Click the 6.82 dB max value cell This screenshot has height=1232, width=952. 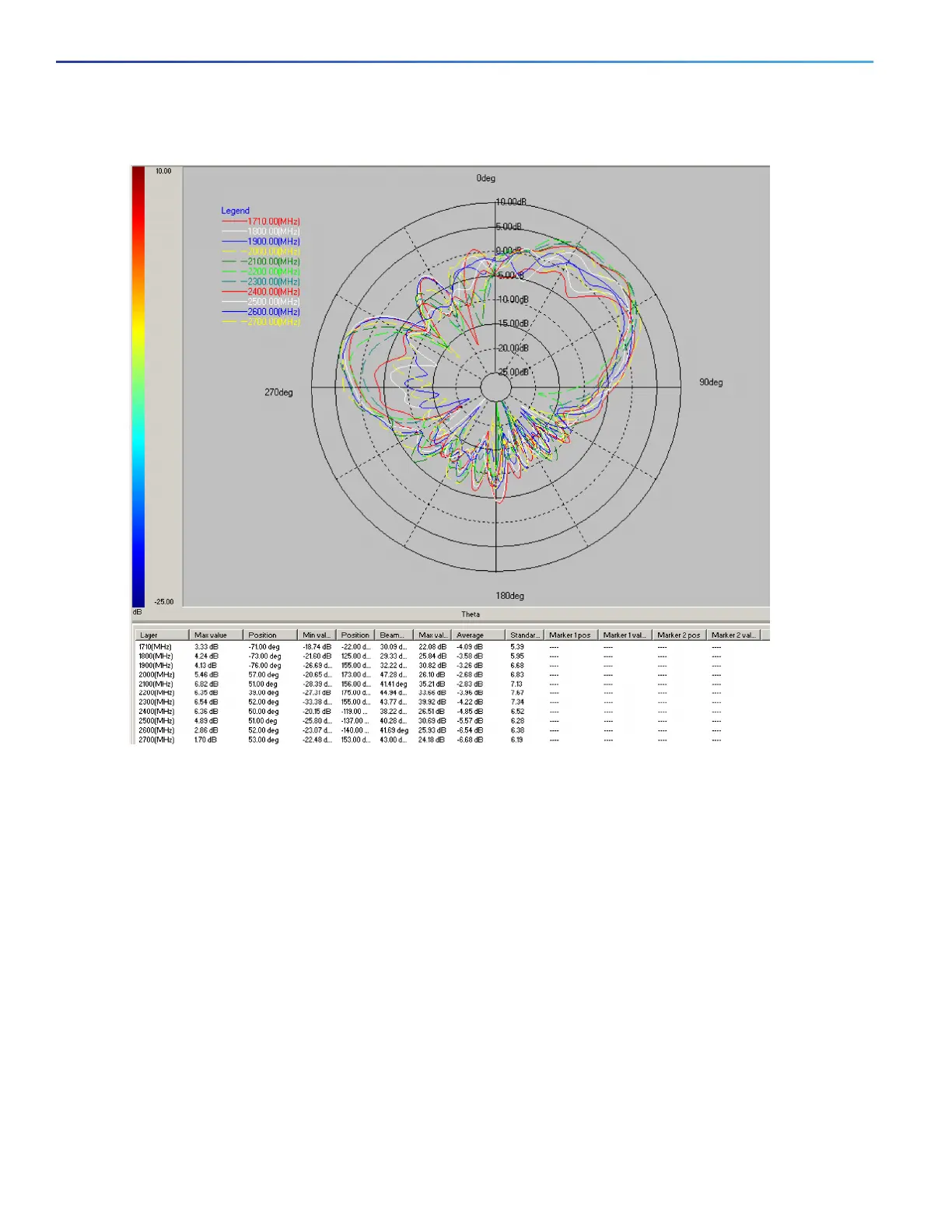[x=206, y=684]
